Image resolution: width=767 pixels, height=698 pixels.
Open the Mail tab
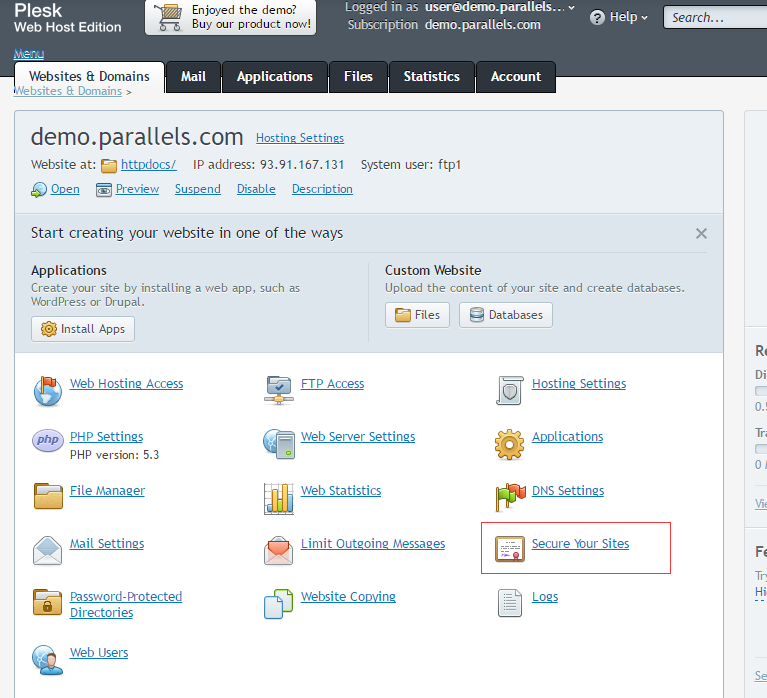193,77
